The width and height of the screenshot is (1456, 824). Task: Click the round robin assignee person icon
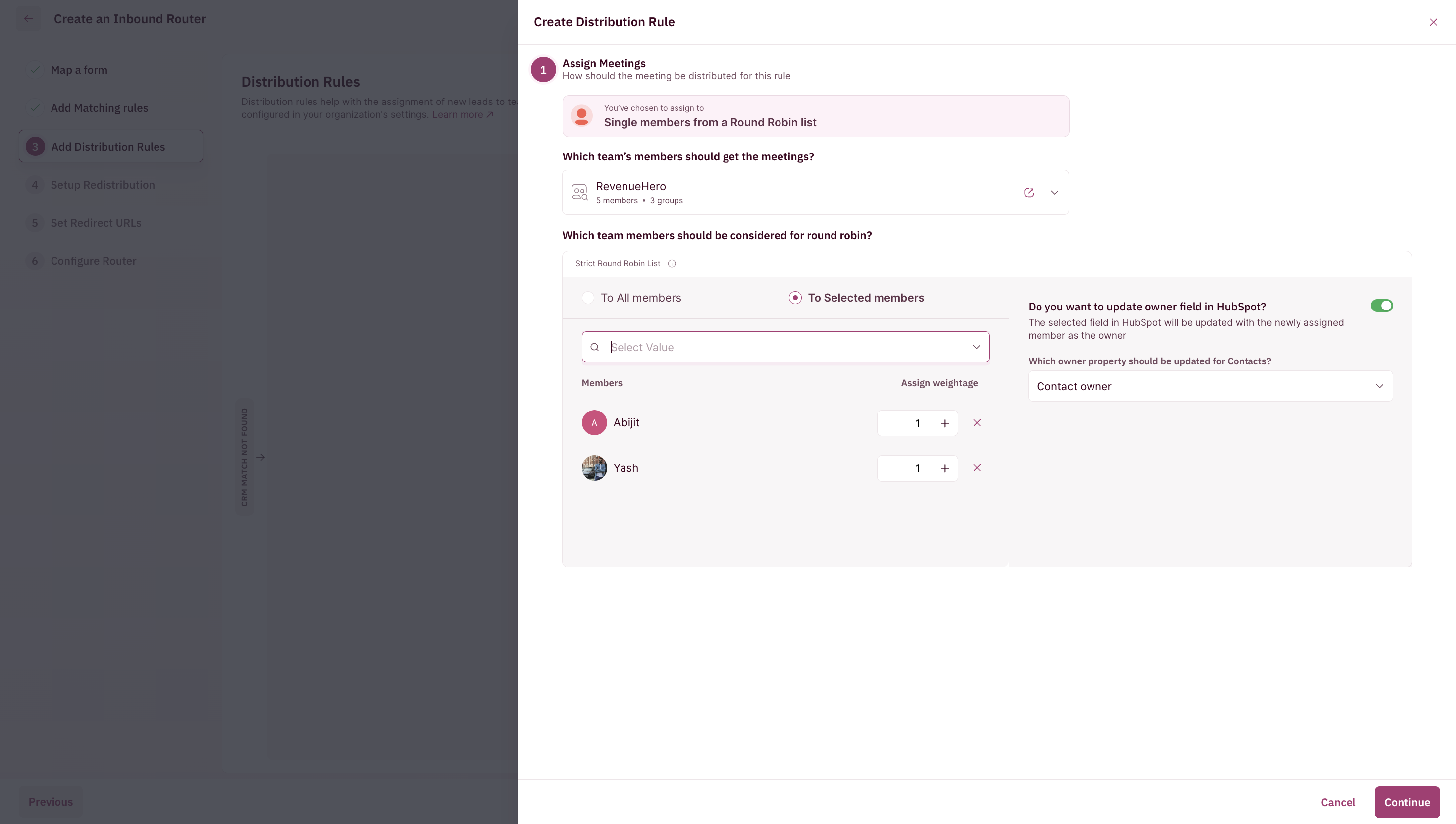[581, 116]
